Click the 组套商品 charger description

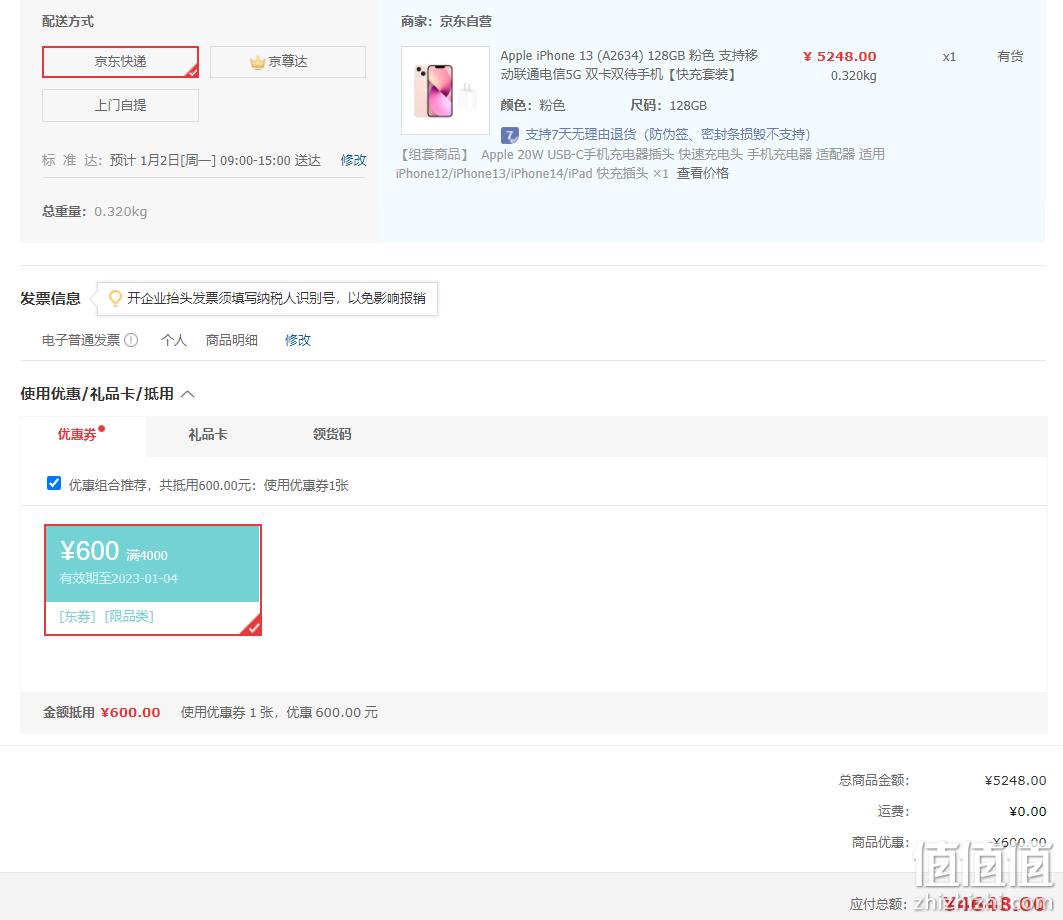click(x=641, y=163)
